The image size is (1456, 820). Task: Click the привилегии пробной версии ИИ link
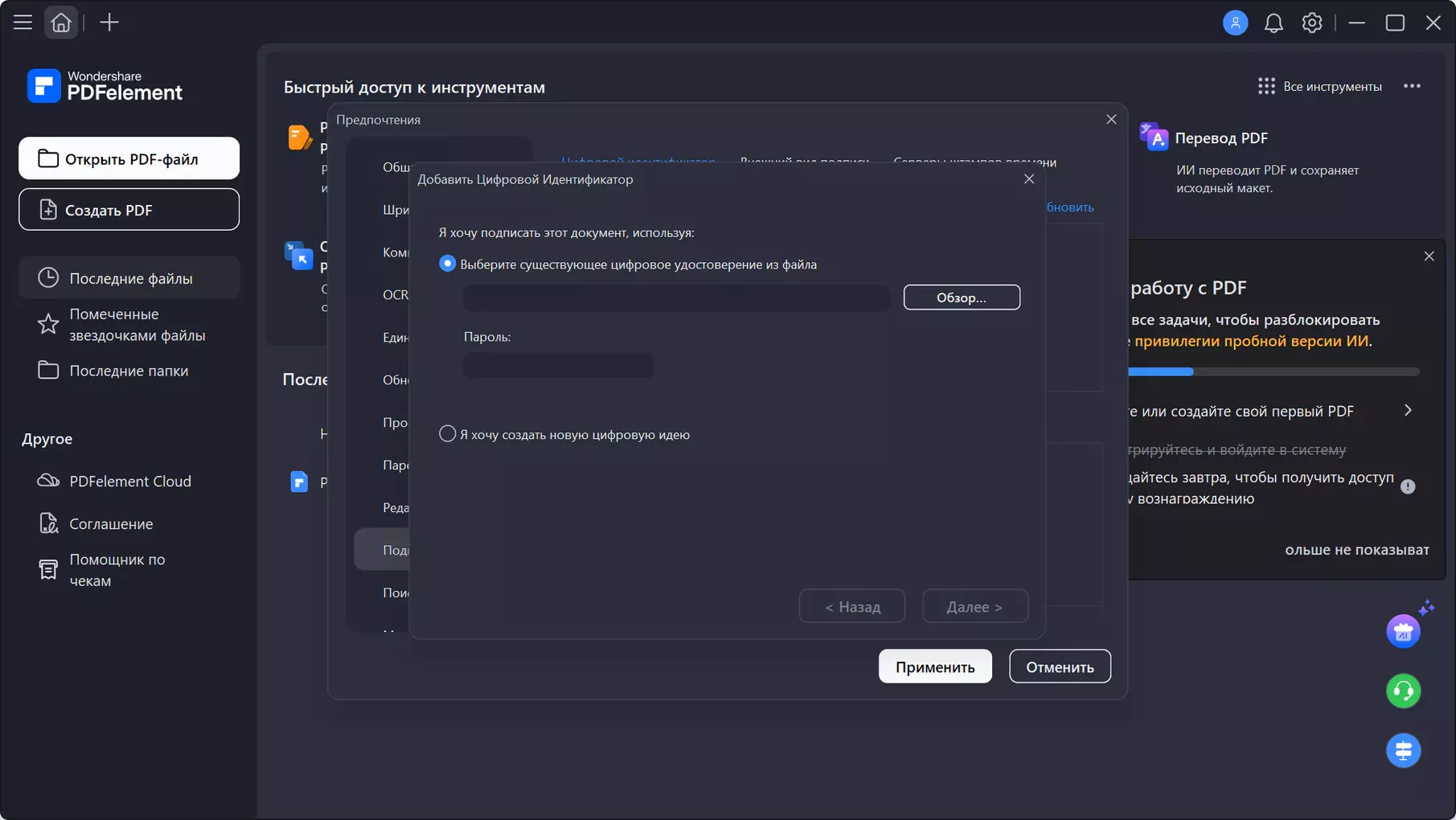coord(1251,341)
